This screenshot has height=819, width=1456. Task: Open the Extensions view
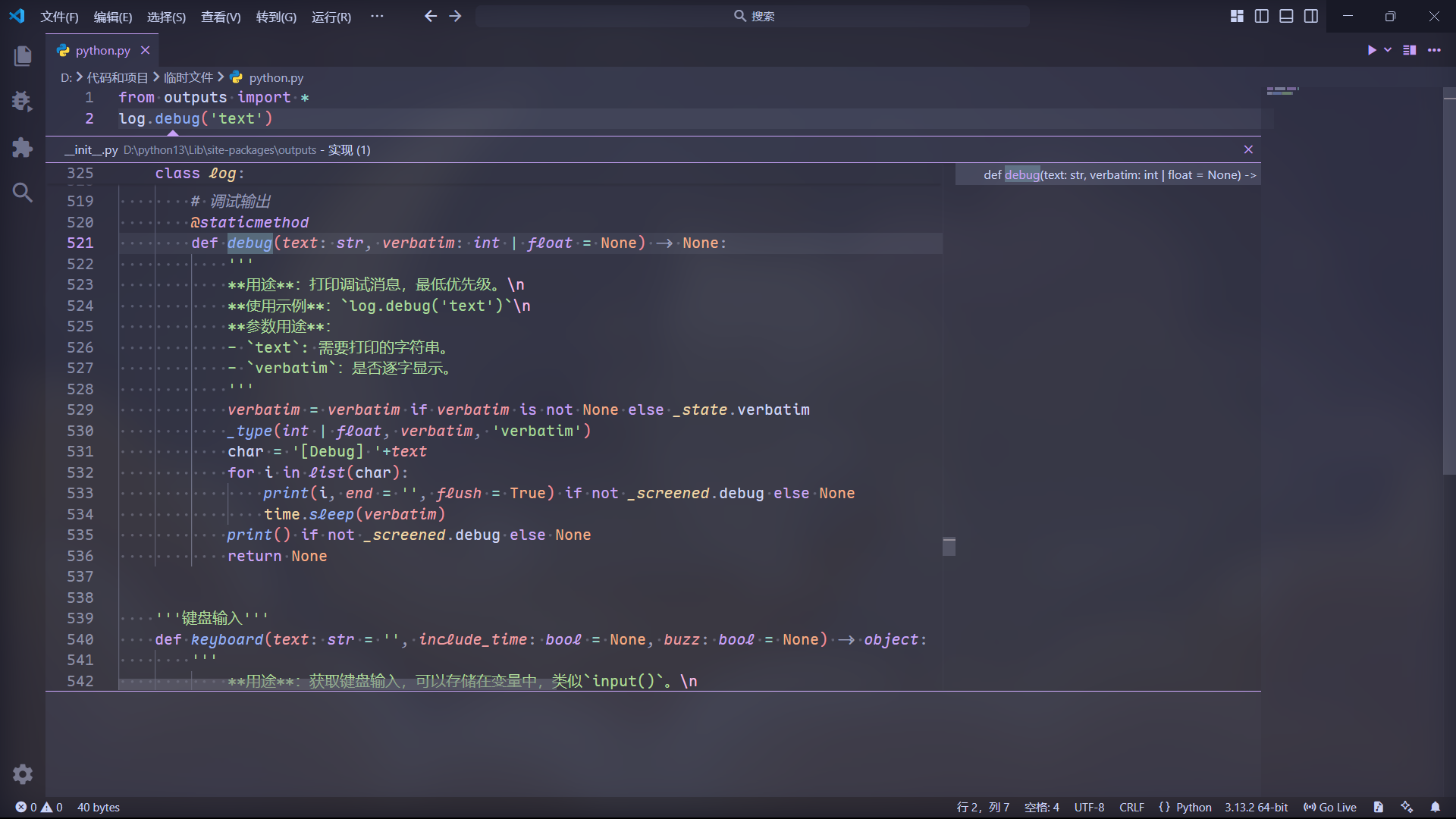point(23,147)
